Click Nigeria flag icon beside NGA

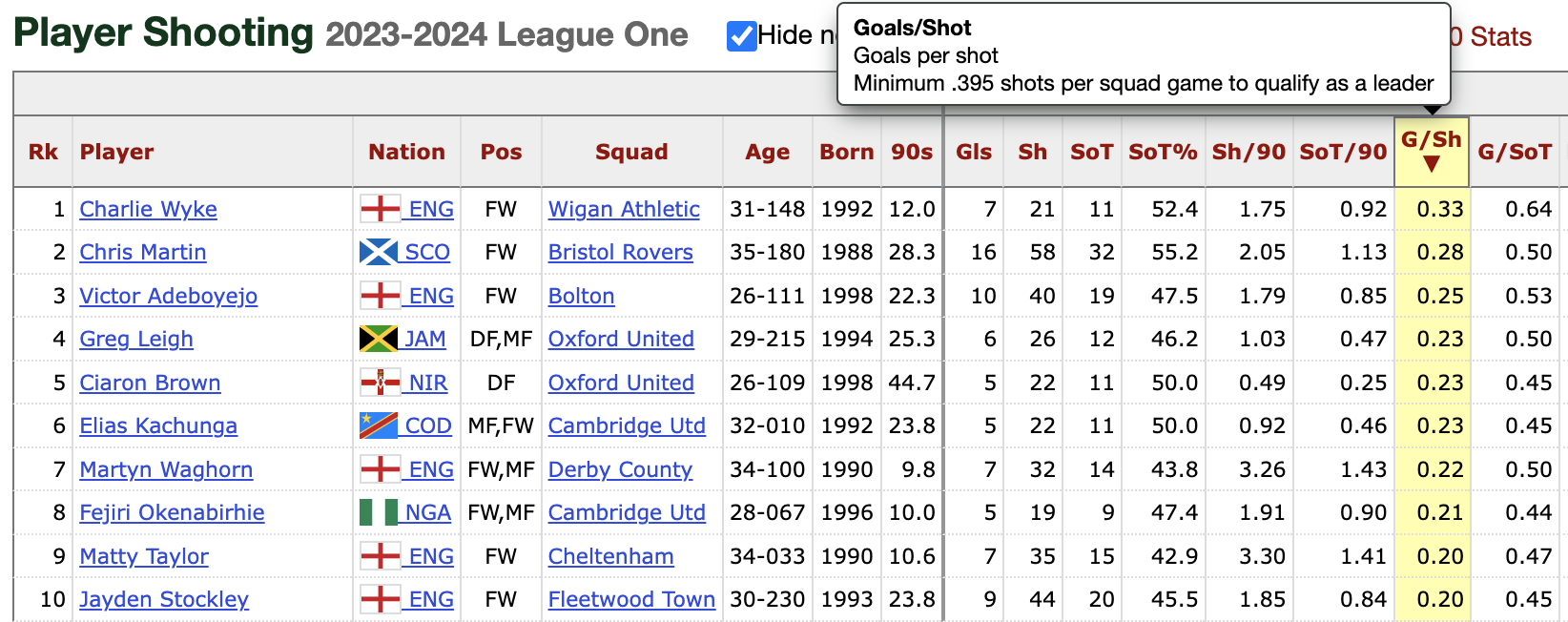pyautogui.click(x=379, y=512)
